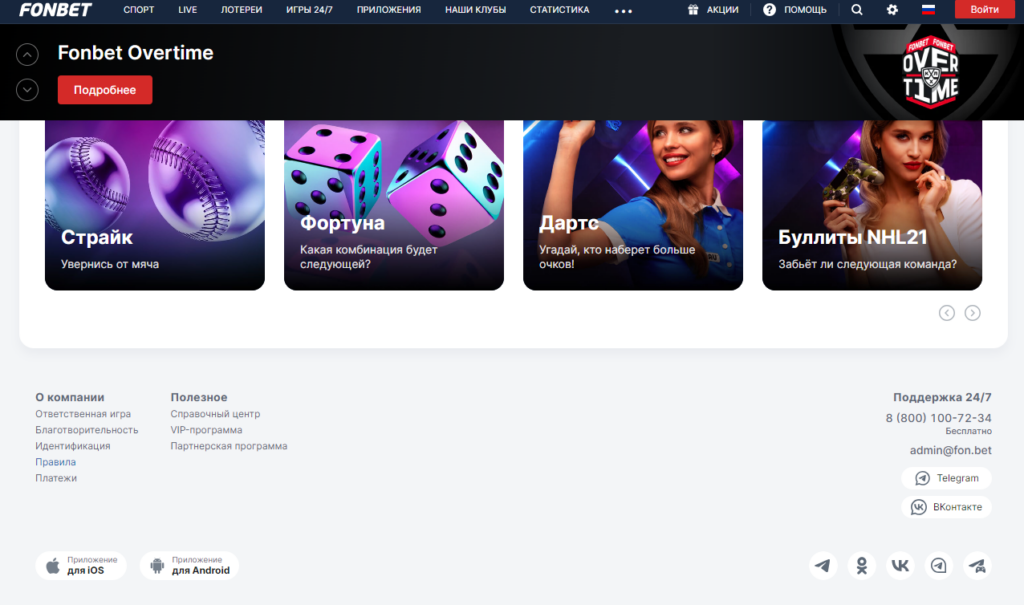Click the О компании footer heading
This screenshot has width=1024, height=605.
pyautogui.click(x=70, y=397)
